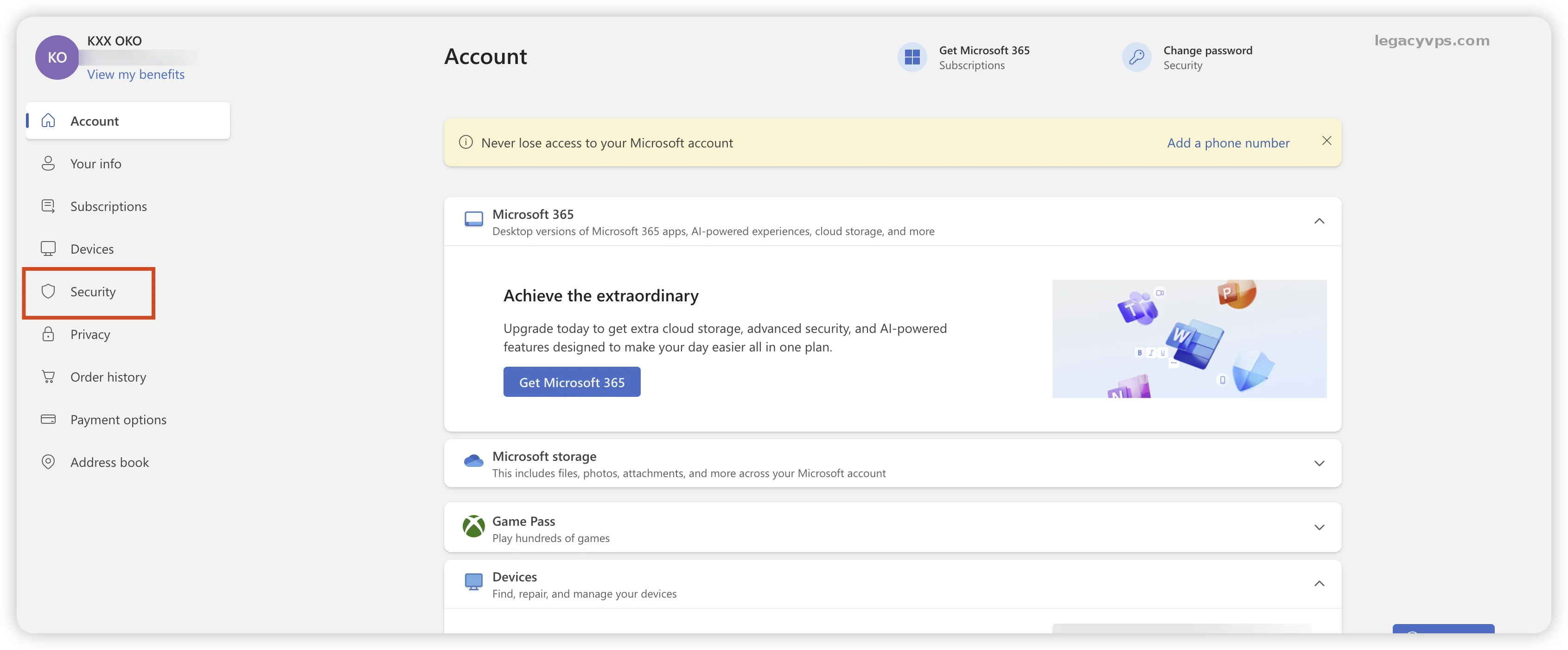Viewport: 1568px width, 650px height.
Task: Click the Order history cart icon
Action: tap(48, 377)
